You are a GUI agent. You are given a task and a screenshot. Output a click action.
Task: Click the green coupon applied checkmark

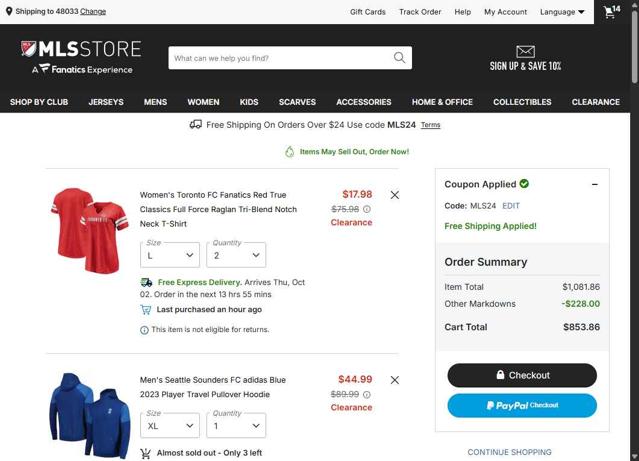pos(524,184)
